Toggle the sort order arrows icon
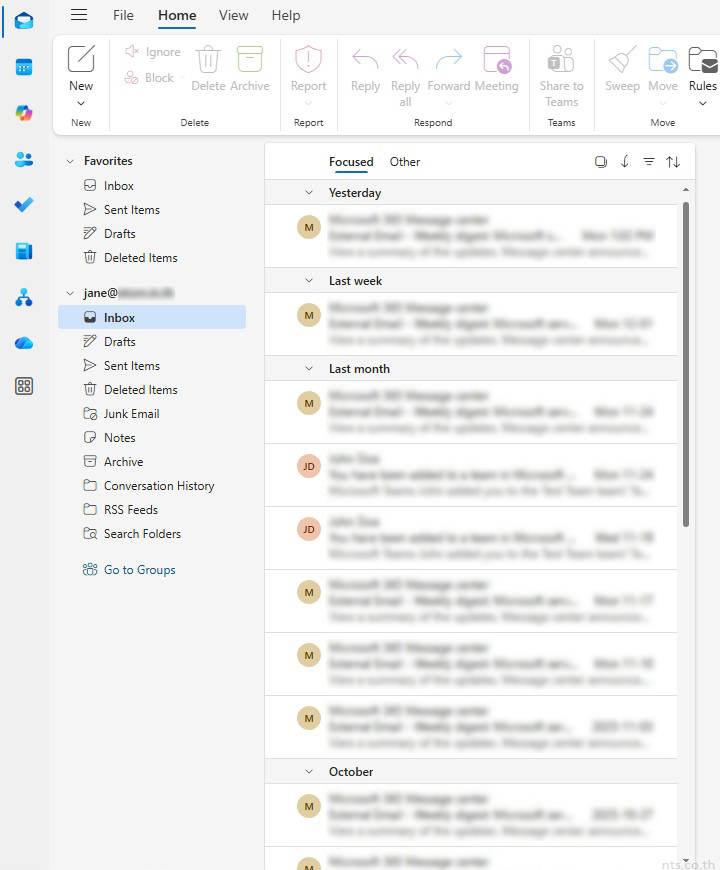The image size is (720, 870). (x=673, y=161)
